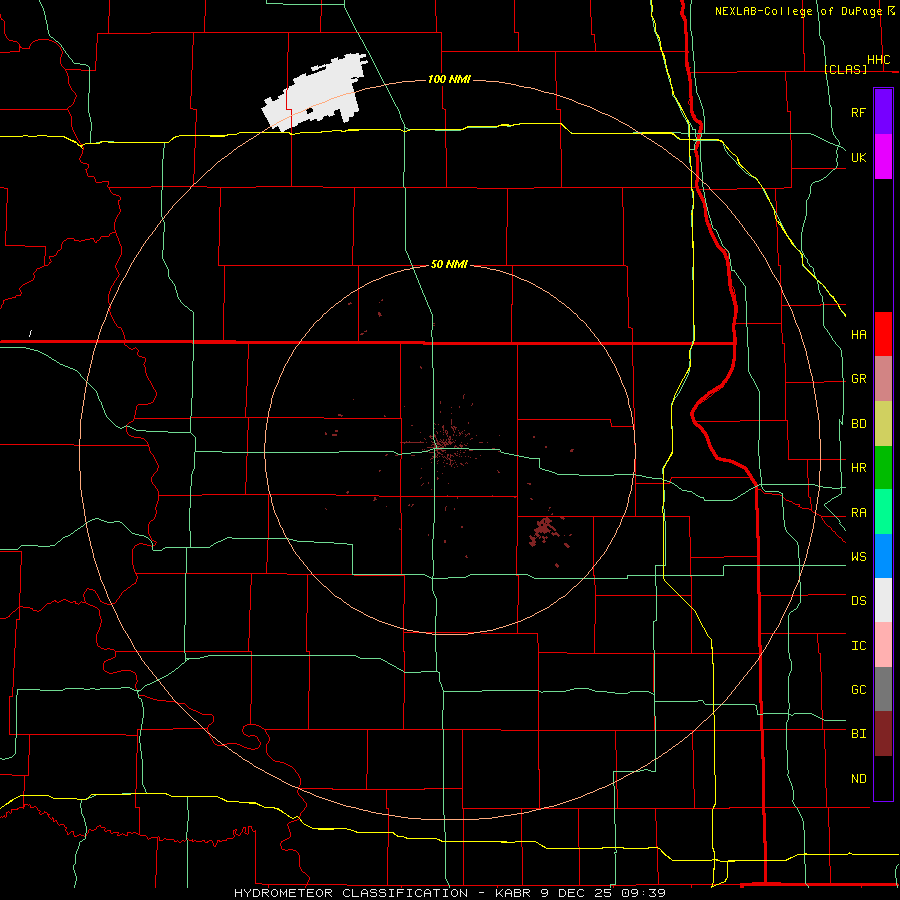Click the BI legend label
This screenshot has width=900, height=900.
click(858, 734)
